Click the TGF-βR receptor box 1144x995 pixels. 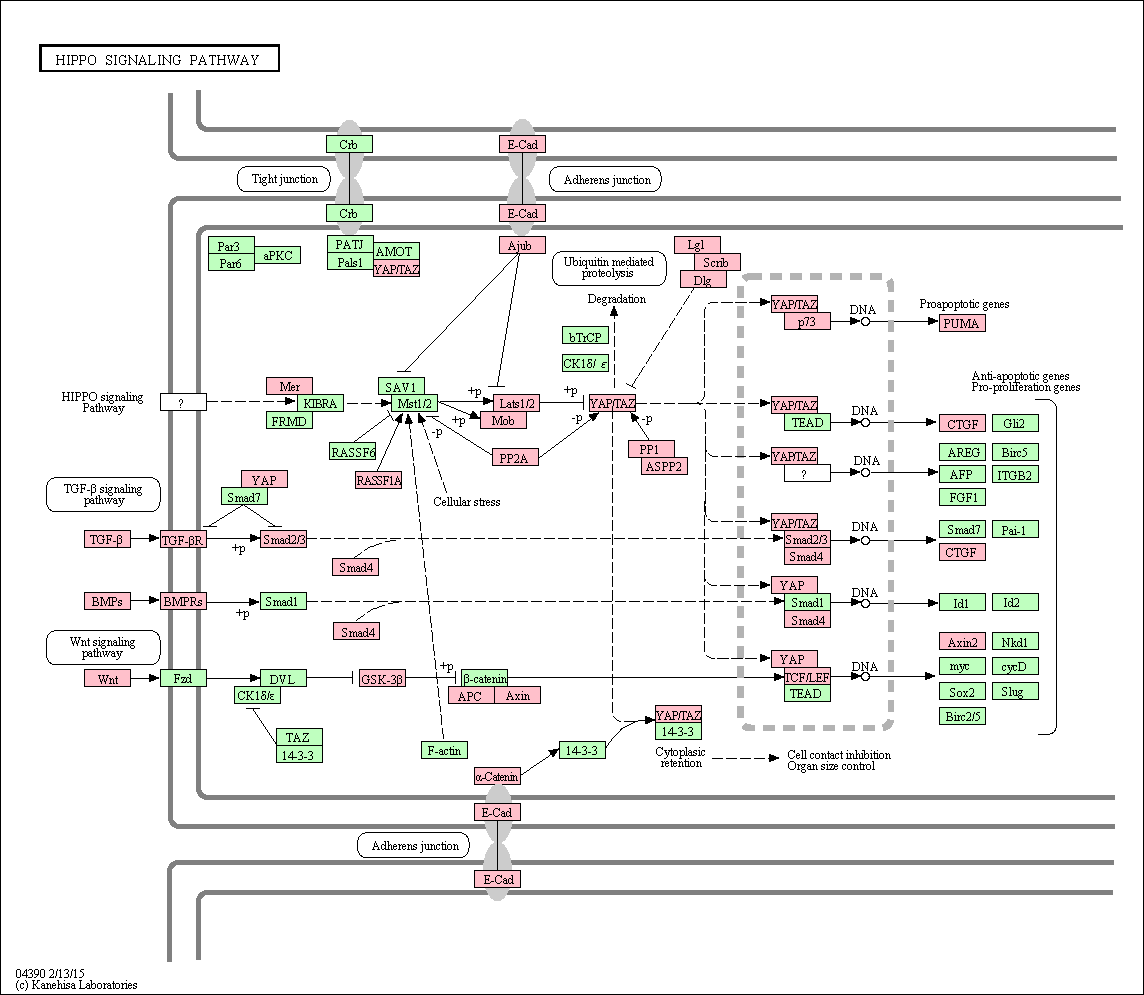(184, 540)
